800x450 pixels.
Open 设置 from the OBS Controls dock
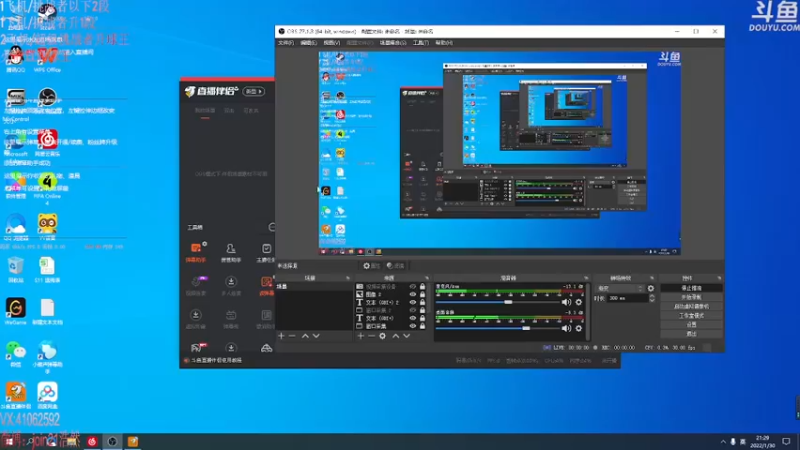point(691,324)
